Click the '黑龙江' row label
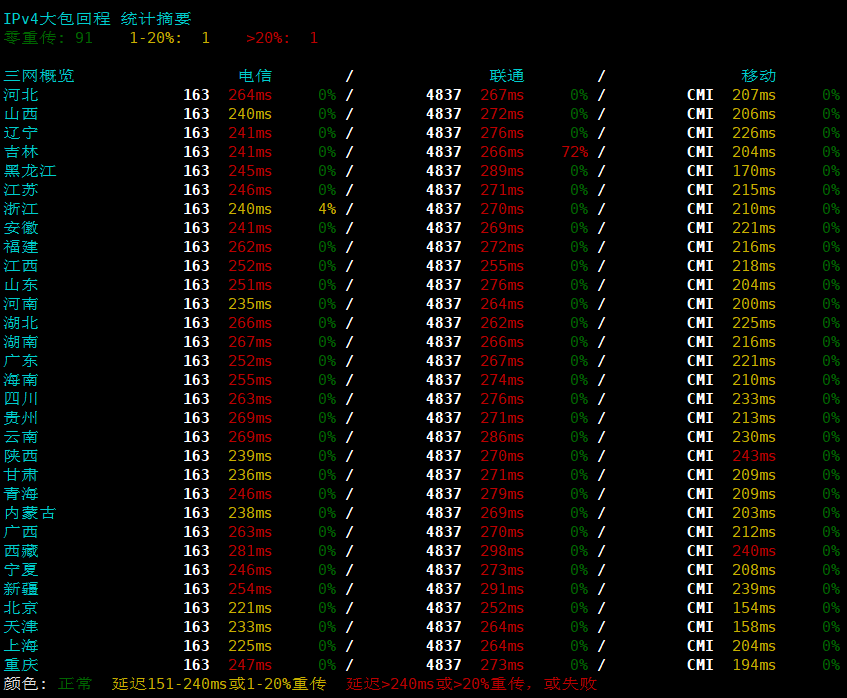This screenshot has width=847, height=698. pos(30,171)
